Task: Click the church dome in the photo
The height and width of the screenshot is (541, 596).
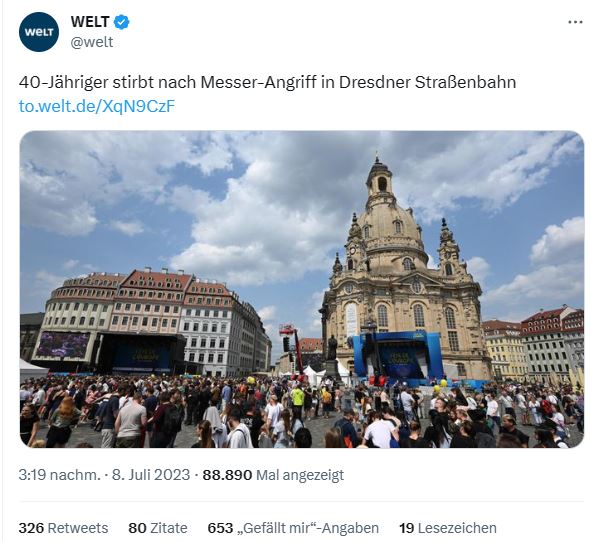Action: point(392,236)
